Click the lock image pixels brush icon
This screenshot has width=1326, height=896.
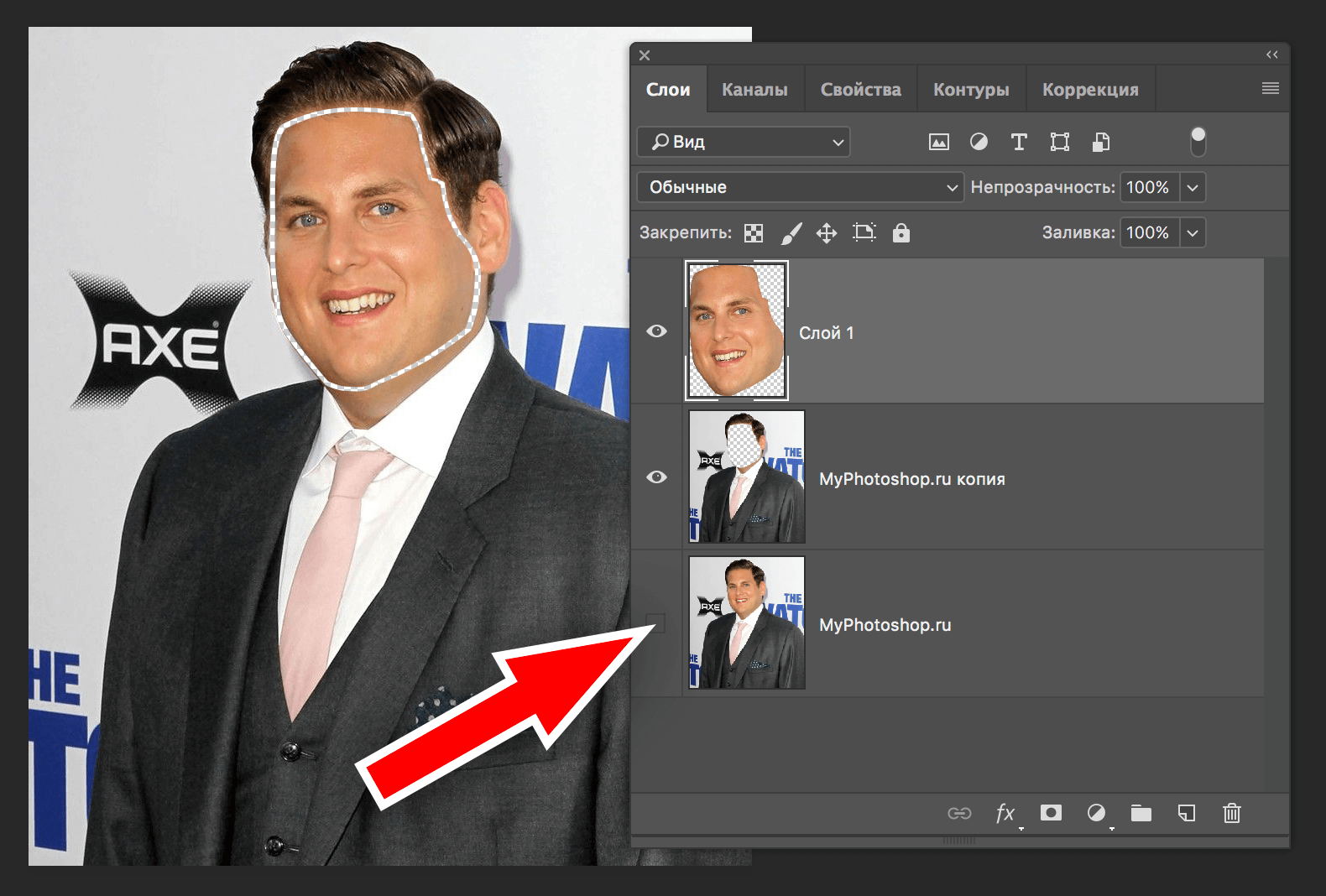pyautogui.click(x=791, y=233)
